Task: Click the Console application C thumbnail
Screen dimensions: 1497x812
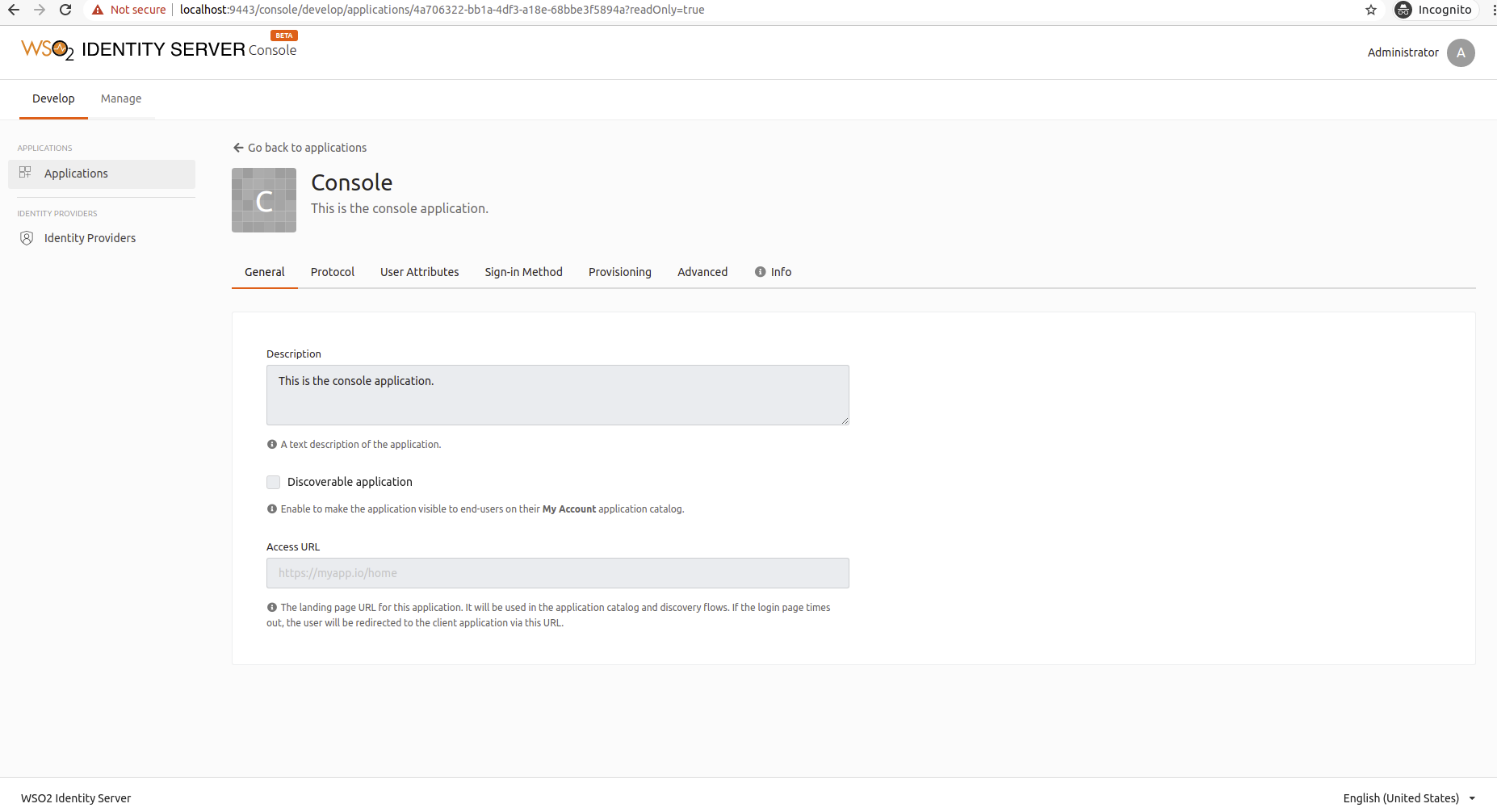Action: 264,200
